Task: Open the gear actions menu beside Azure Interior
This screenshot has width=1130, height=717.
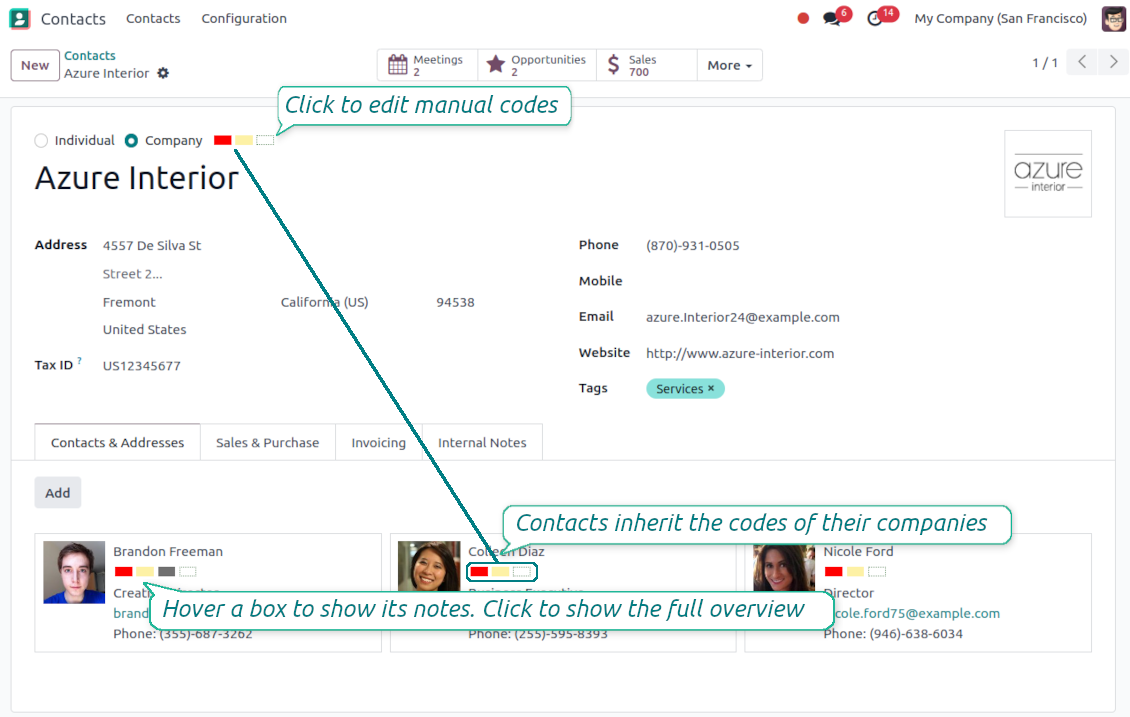Action: coord(163,73)
